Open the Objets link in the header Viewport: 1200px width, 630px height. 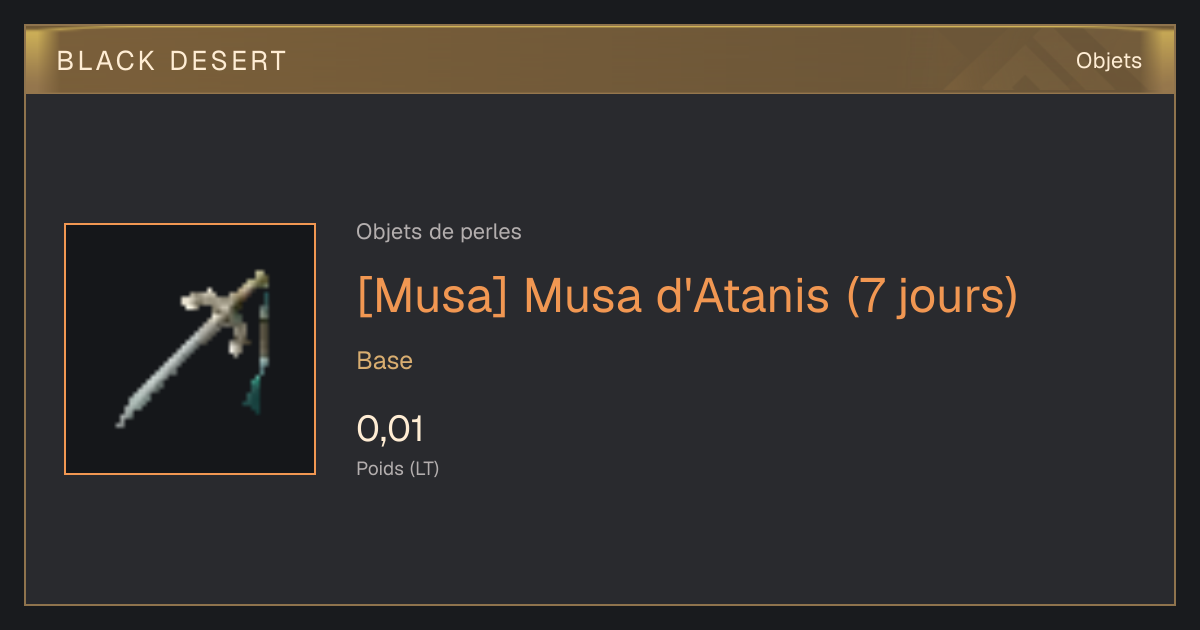coord(1108,61)
